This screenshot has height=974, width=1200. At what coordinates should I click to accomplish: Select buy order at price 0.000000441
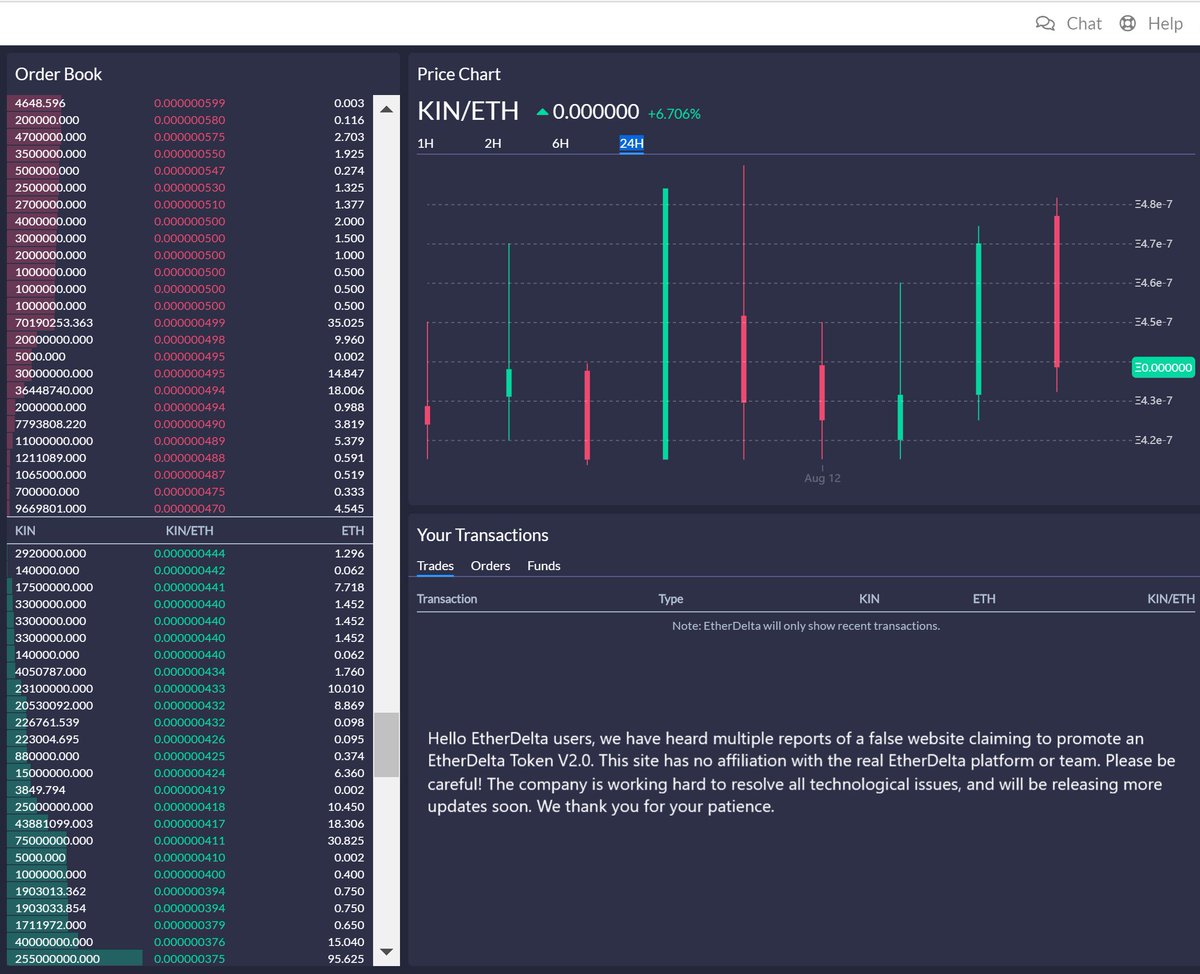190,587
